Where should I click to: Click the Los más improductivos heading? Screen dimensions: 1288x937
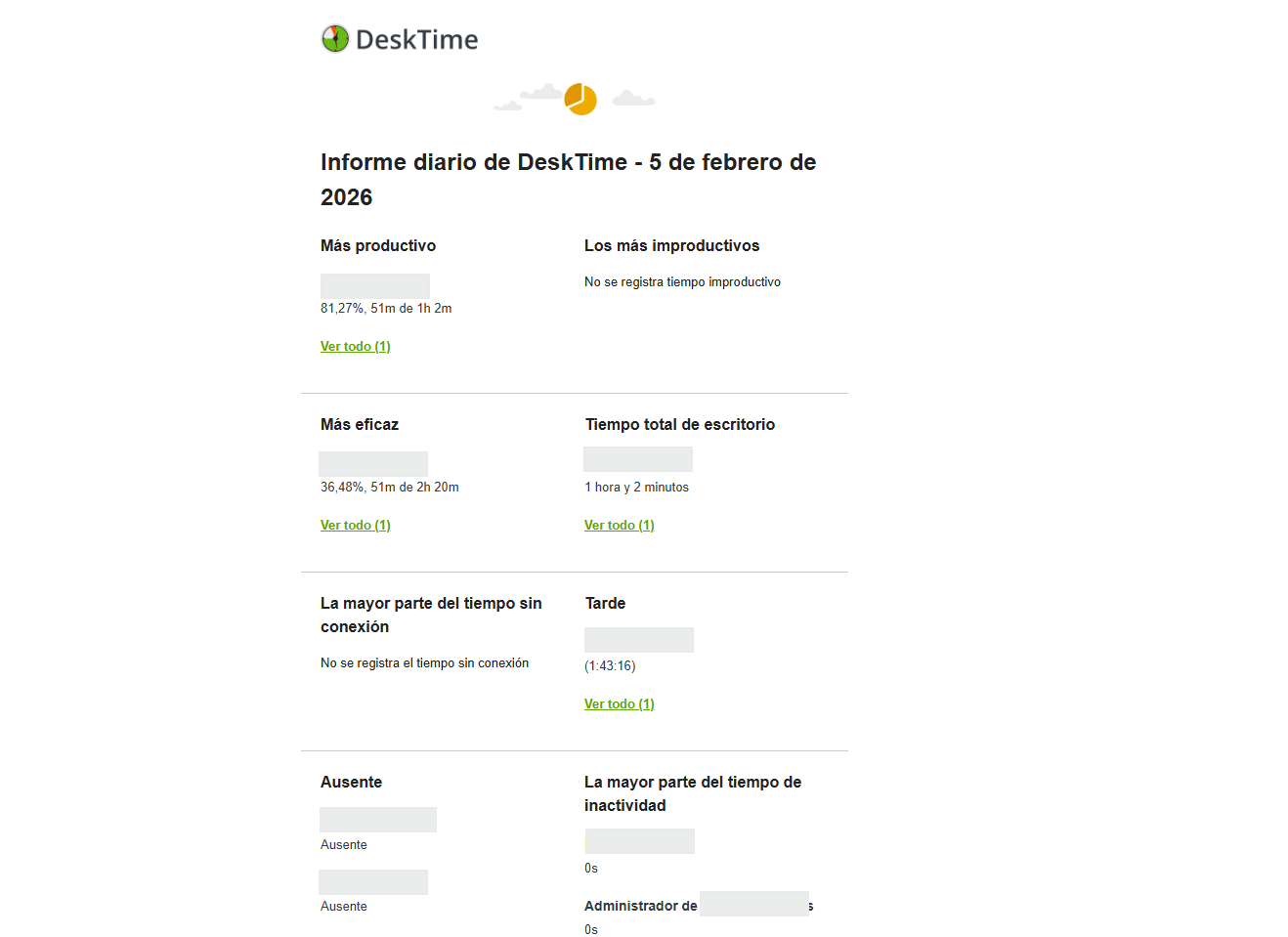coord(671,246)
